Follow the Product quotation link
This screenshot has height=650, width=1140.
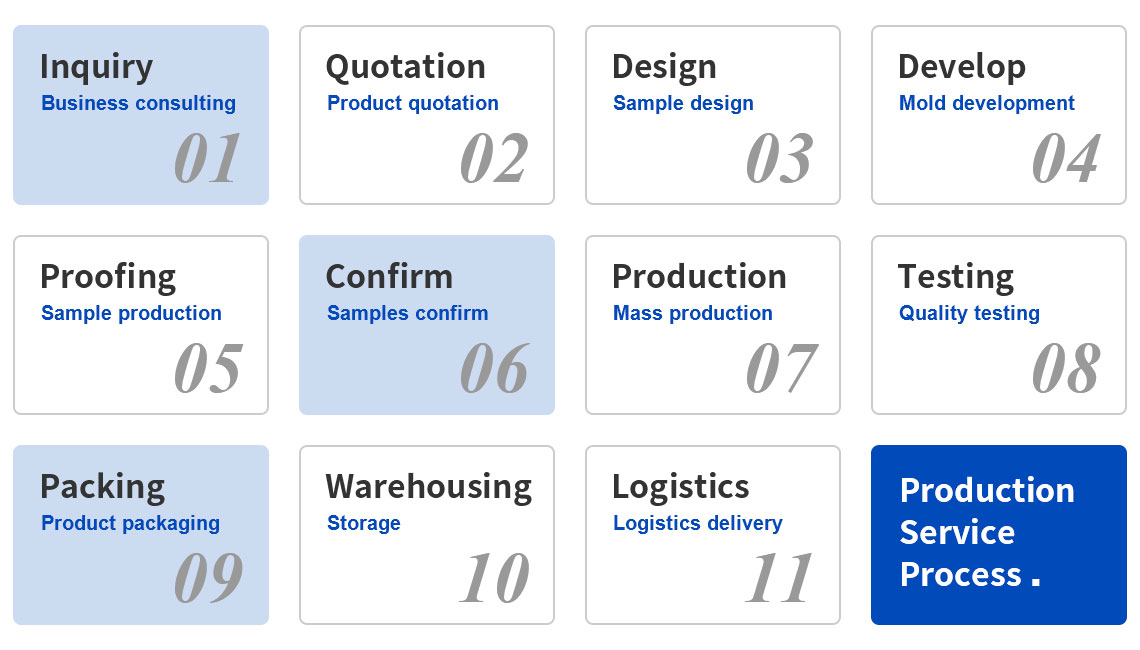point(412,103)
